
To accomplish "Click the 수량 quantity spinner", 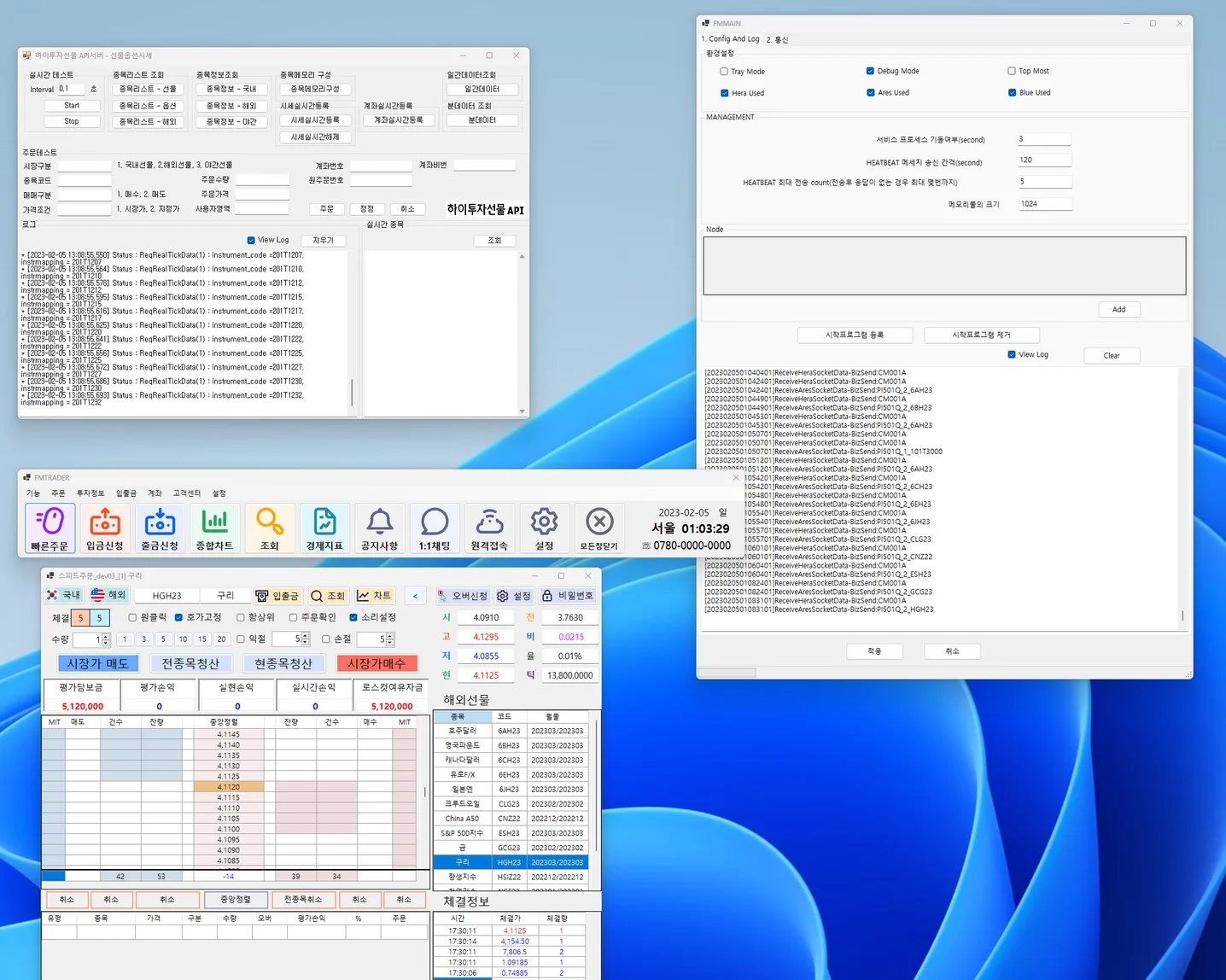I will (106, 639).
